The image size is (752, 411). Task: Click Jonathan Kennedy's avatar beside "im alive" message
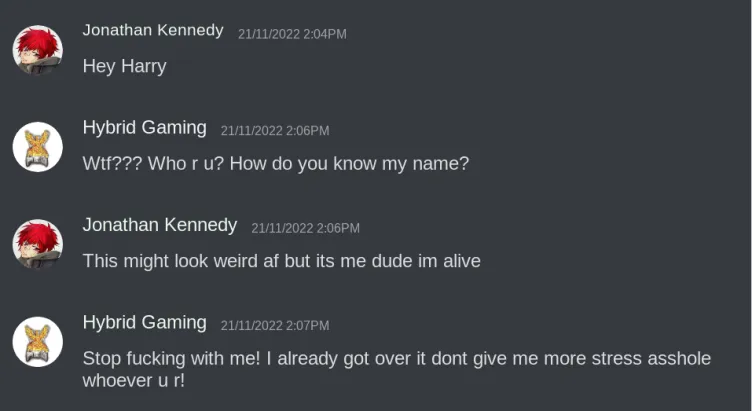[x=37, y=244]
